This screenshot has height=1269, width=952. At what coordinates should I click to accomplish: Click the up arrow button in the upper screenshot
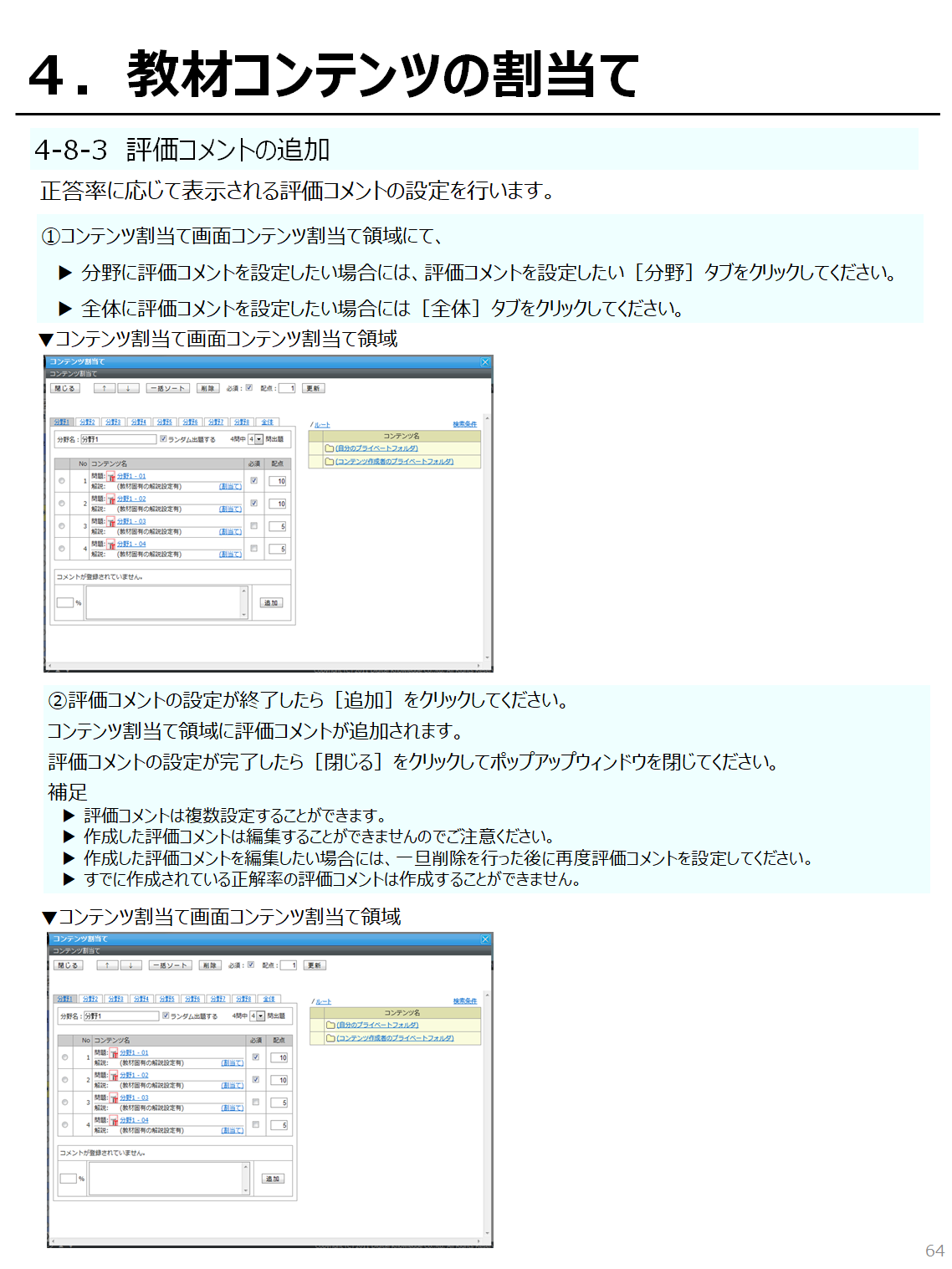click(x=105, y=388)
